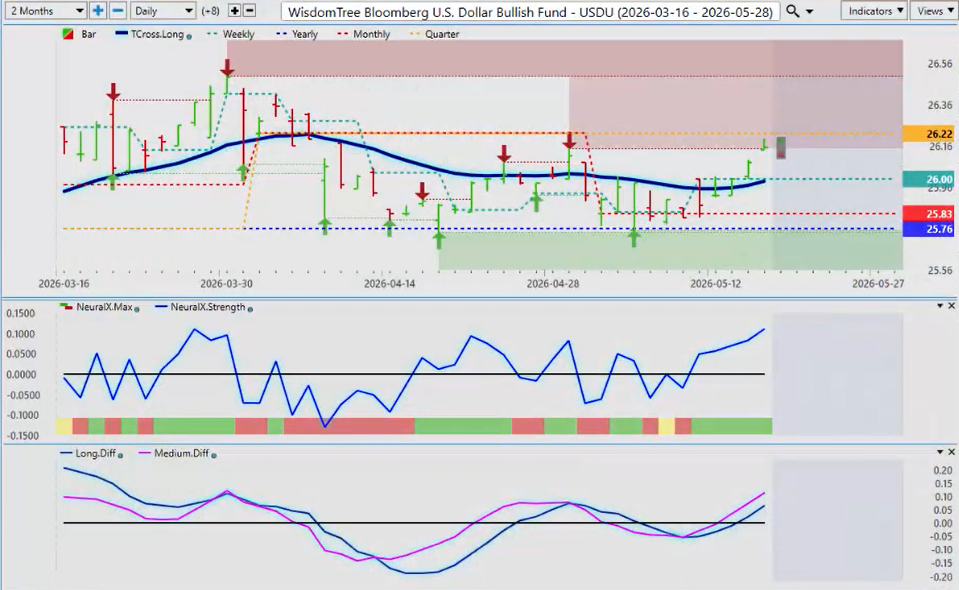Click the USDU symbol title field
Screen dimensions: 959x590
point(530,12)
